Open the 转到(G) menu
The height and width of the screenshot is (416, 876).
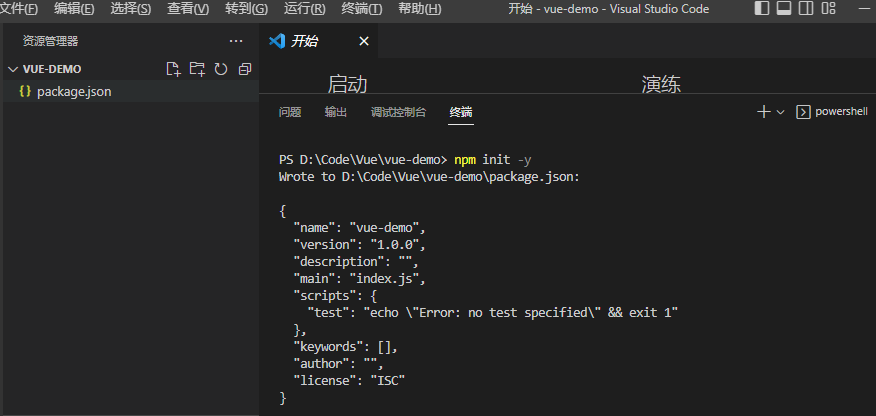click(246, 9)
